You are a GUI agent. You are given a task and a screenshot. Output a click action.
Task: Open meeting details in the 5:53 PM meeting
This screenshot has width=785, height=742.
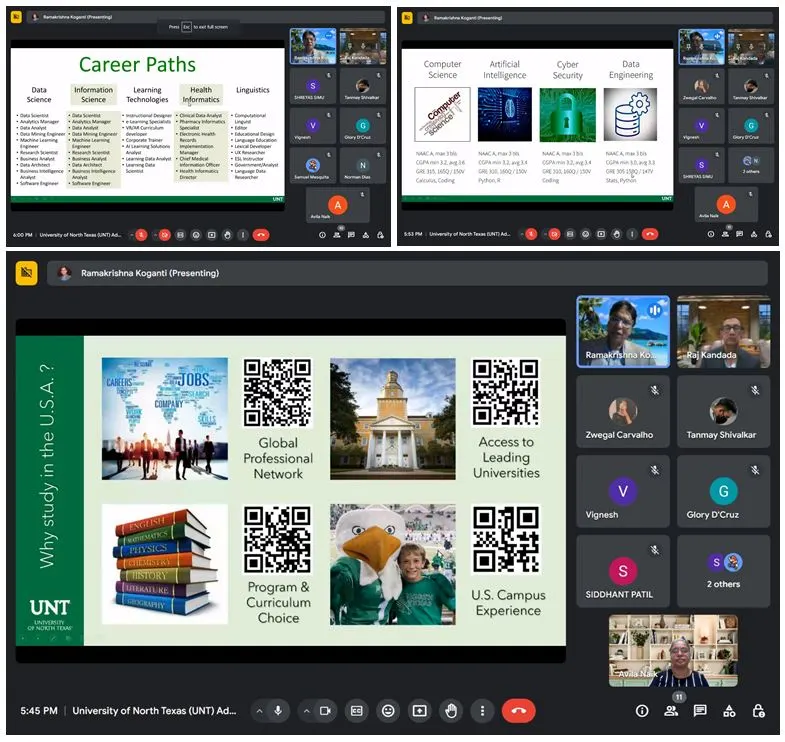point(710,234)
